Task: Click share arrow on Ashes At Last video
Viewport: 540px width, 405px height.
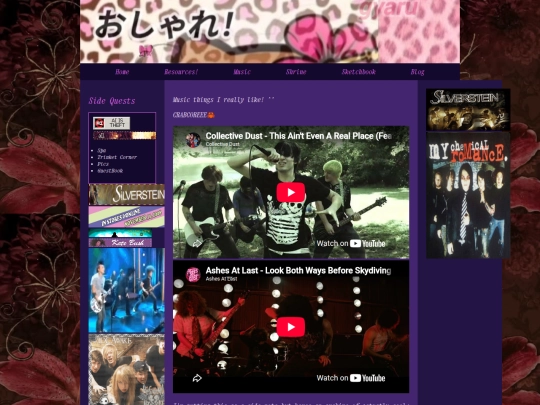Action: click(x=197, y=378)
